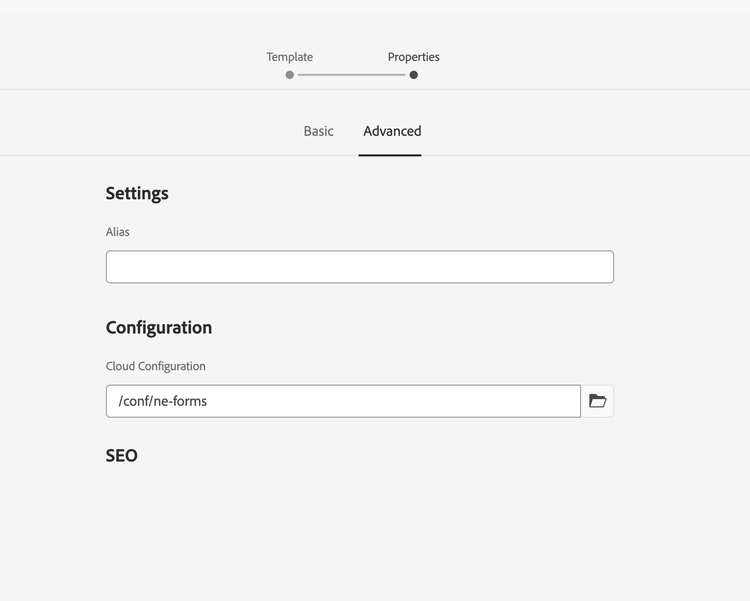Click the right edge of the Alias input box

[x=610, y=267]
